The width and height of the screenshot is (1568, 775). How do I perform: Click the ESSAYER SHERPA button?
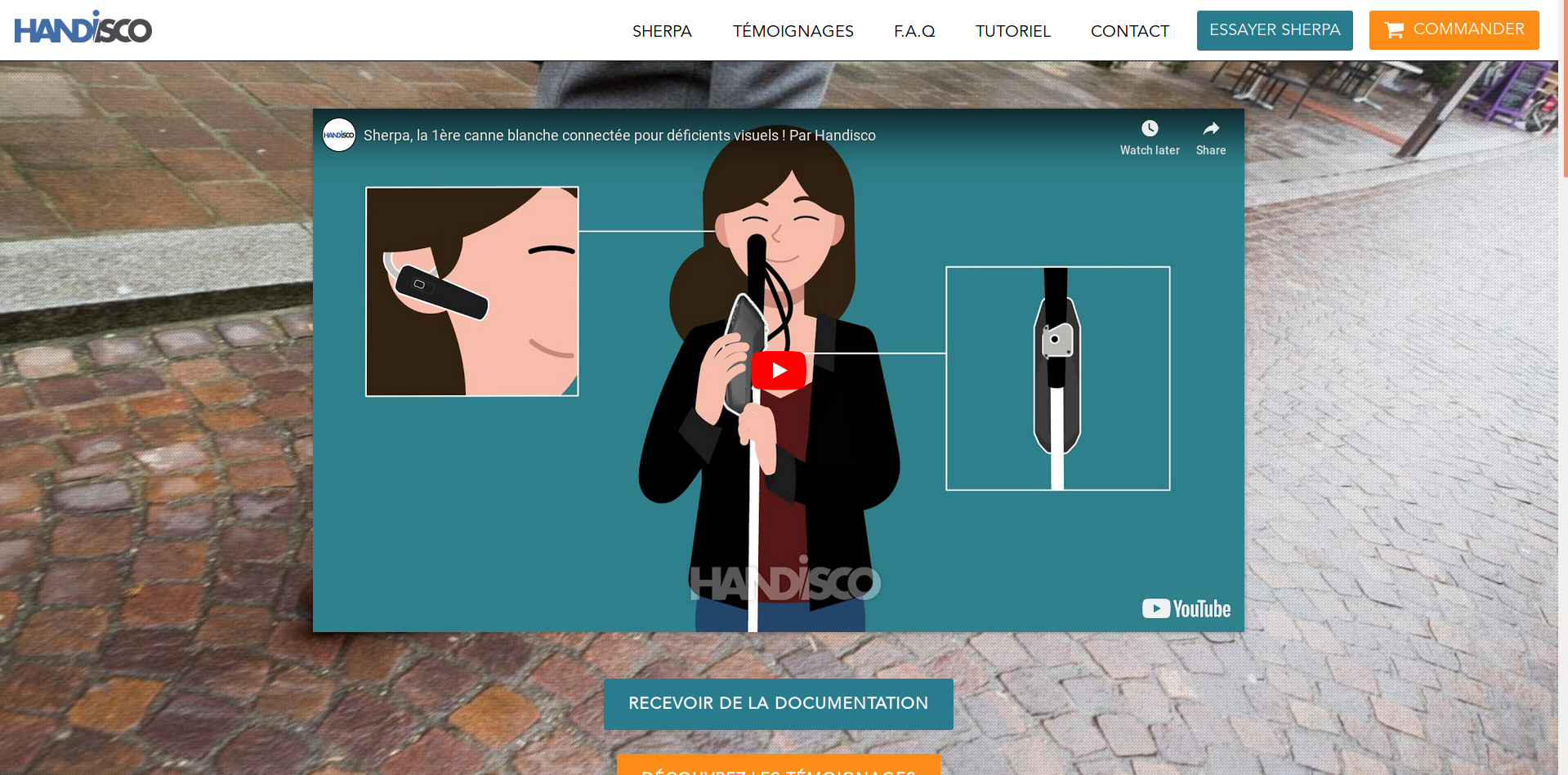[1275, 30]
